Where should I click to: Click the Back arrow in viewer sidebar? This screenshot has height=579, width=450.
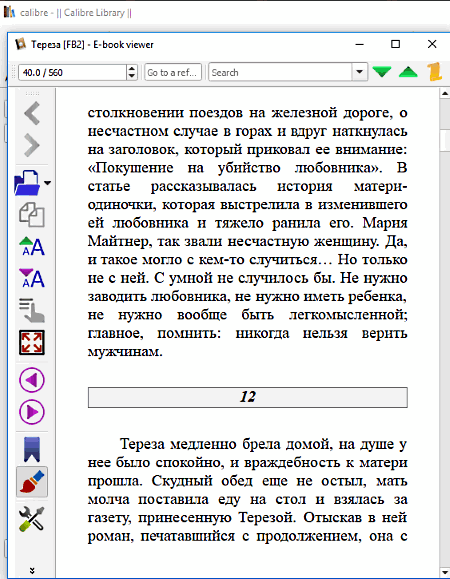[x=32, y=113]
